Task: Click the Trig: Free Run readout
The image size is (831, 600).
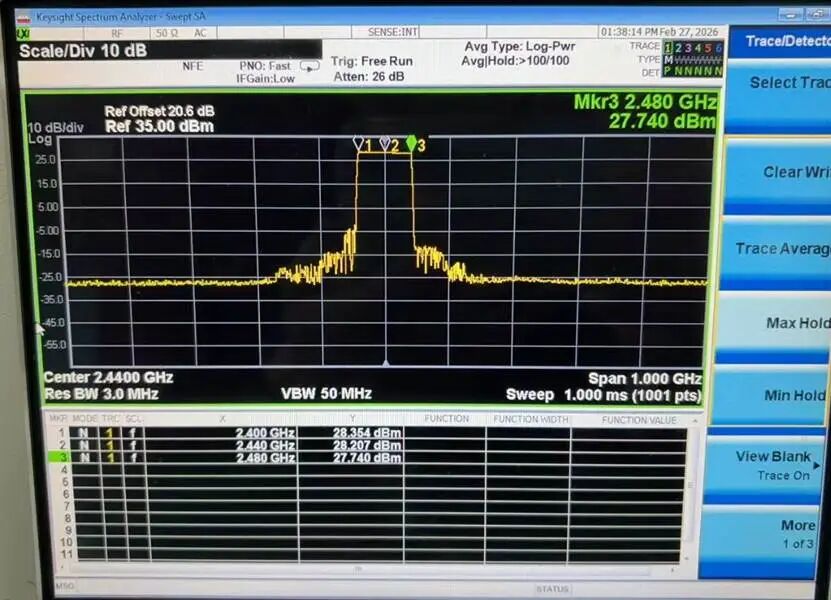Action: [x=372, y=61]
